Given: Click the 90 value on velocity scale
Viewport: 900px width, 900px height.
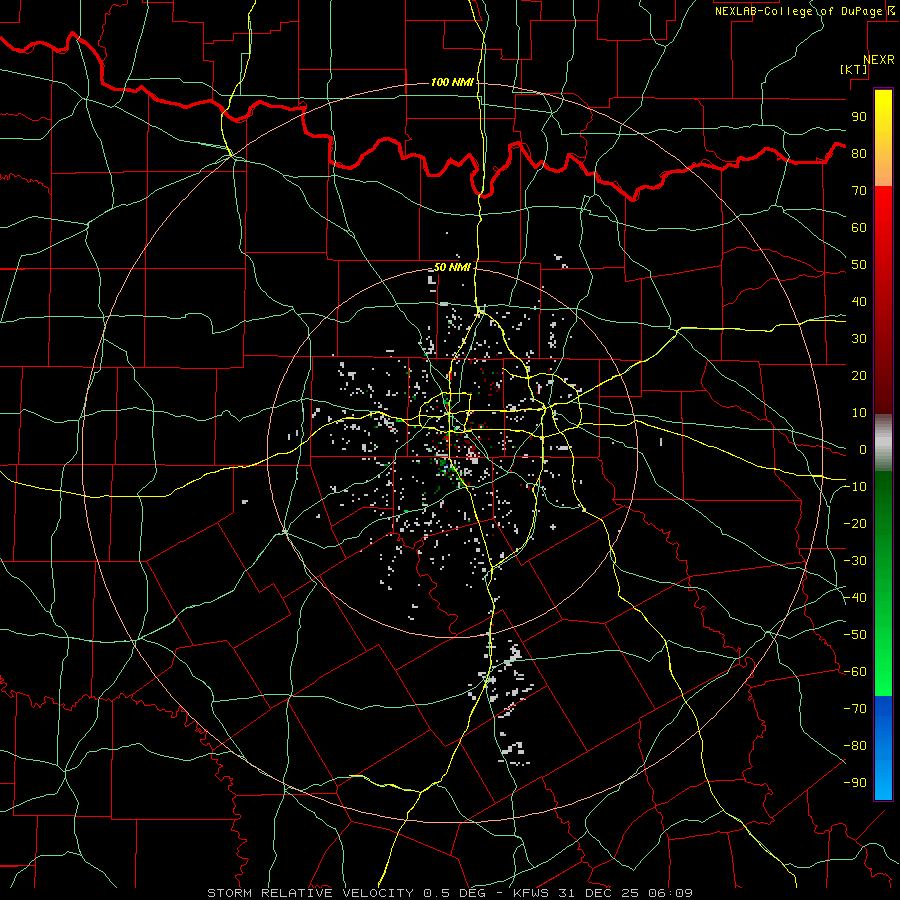Looking at the screenshot, I should [x=859, y=117].
